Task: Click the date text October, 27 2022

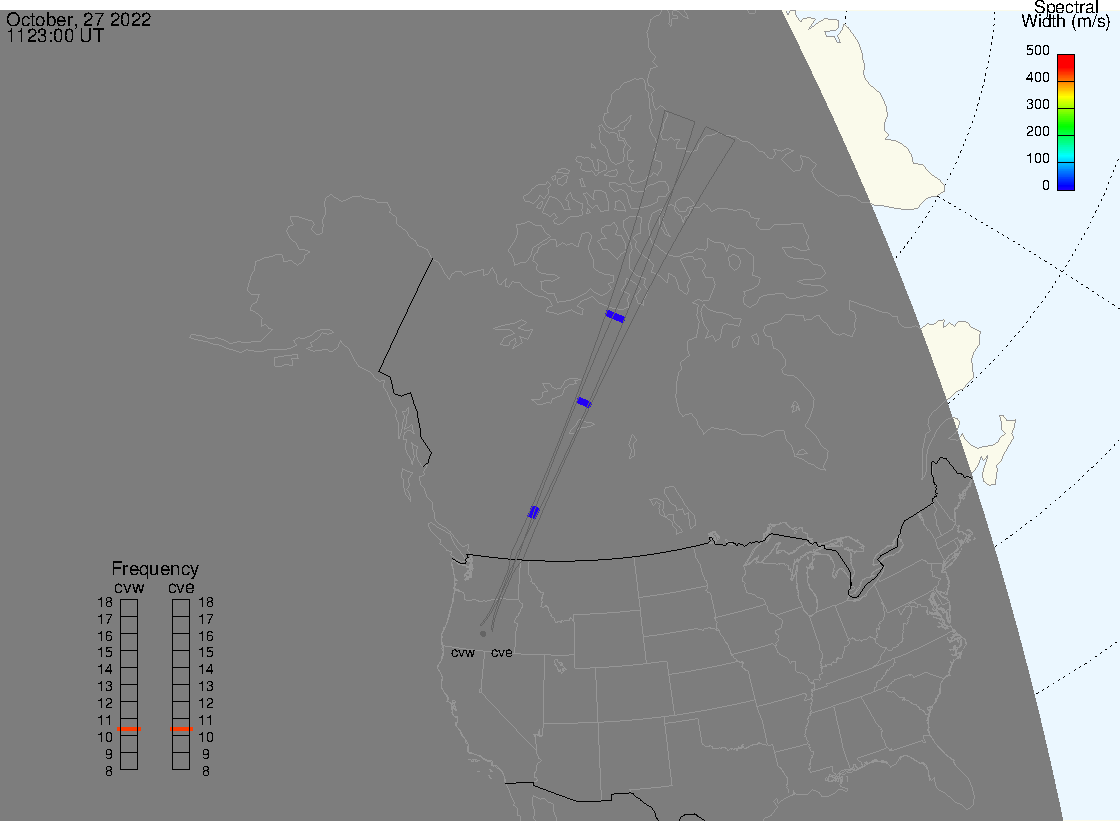Action: [79, 19]
